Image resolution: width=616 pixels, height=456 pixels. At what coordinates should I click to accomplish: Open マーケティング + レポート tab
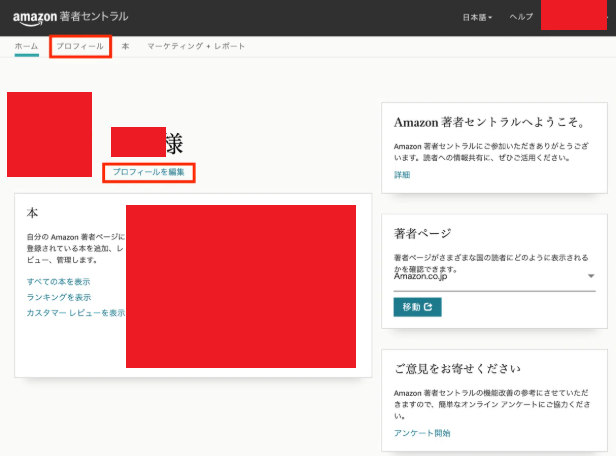[x=196, y=46]
